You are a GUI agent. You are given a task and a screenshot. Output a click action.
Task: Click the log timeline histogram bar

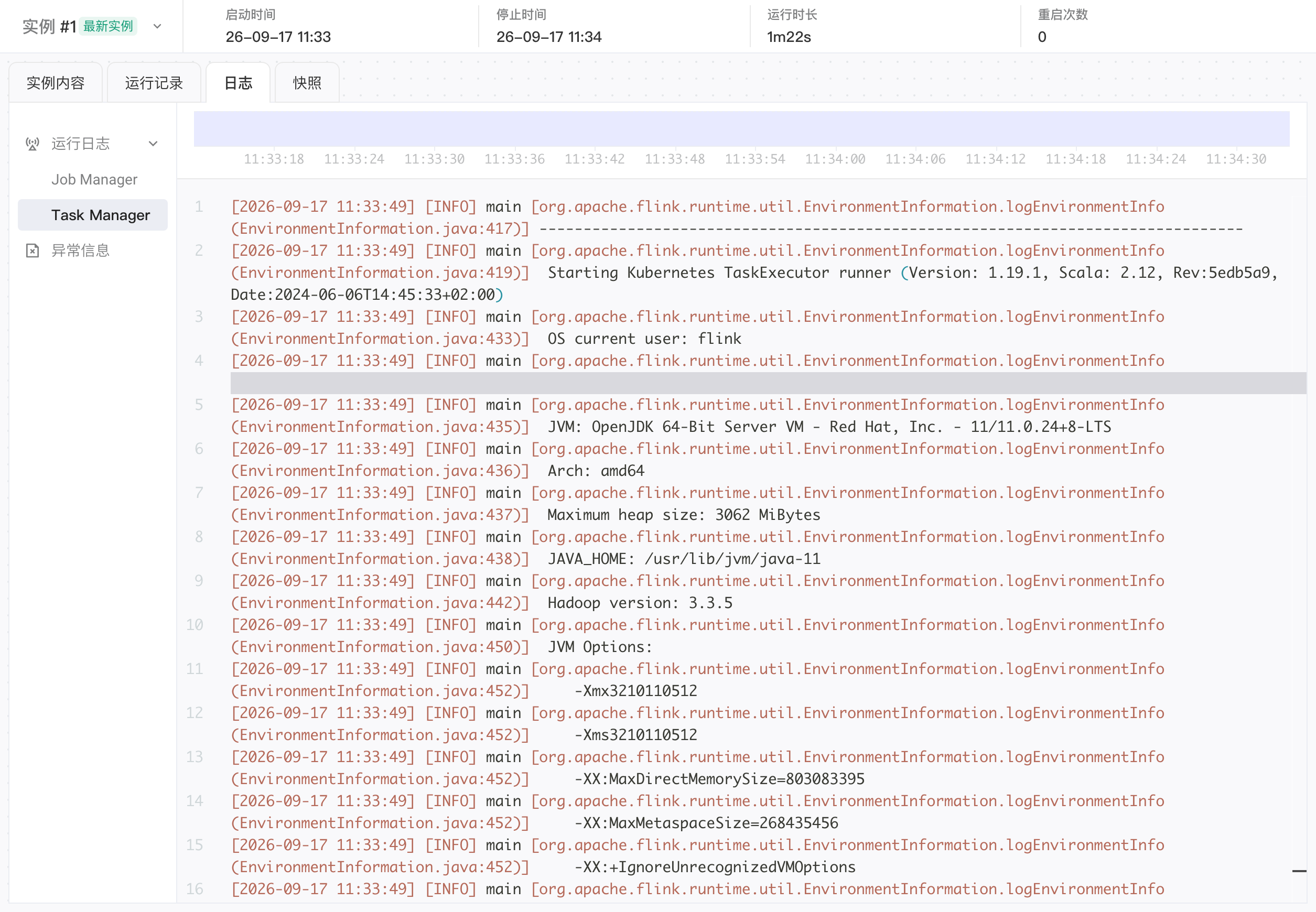(x=741, y=128)
